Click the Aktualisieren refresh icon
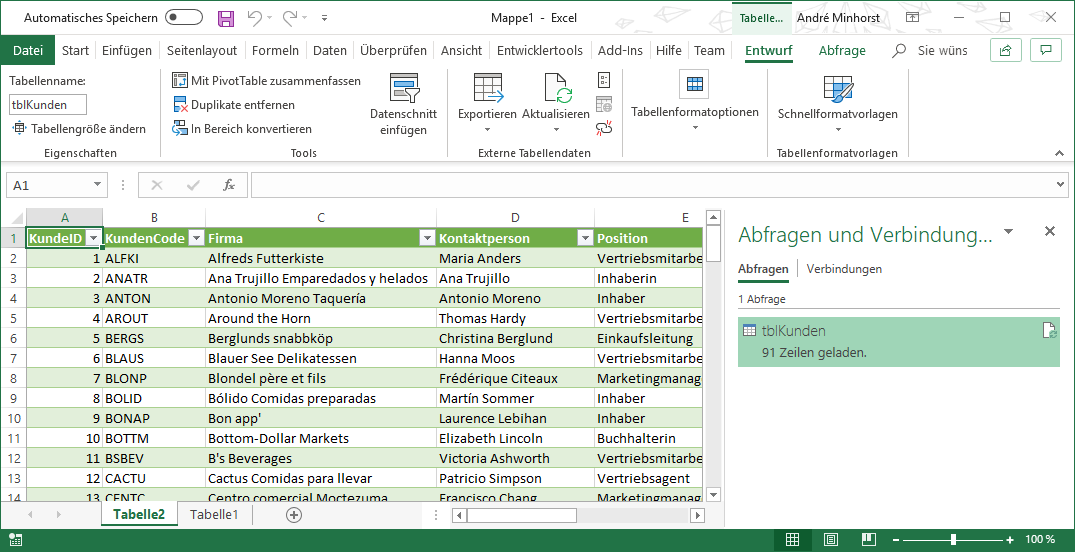The height and width of the screenshot is (552, 1075). pos(557,88)
